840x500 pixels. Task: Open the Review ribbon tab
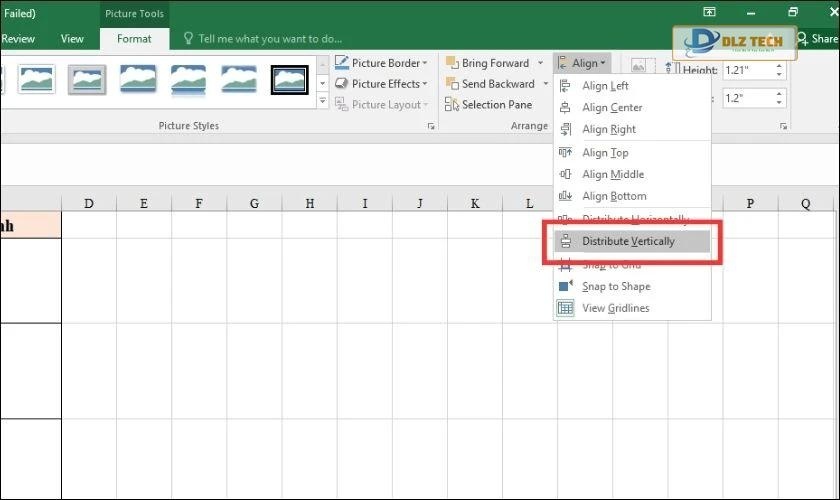coord(18,39)
